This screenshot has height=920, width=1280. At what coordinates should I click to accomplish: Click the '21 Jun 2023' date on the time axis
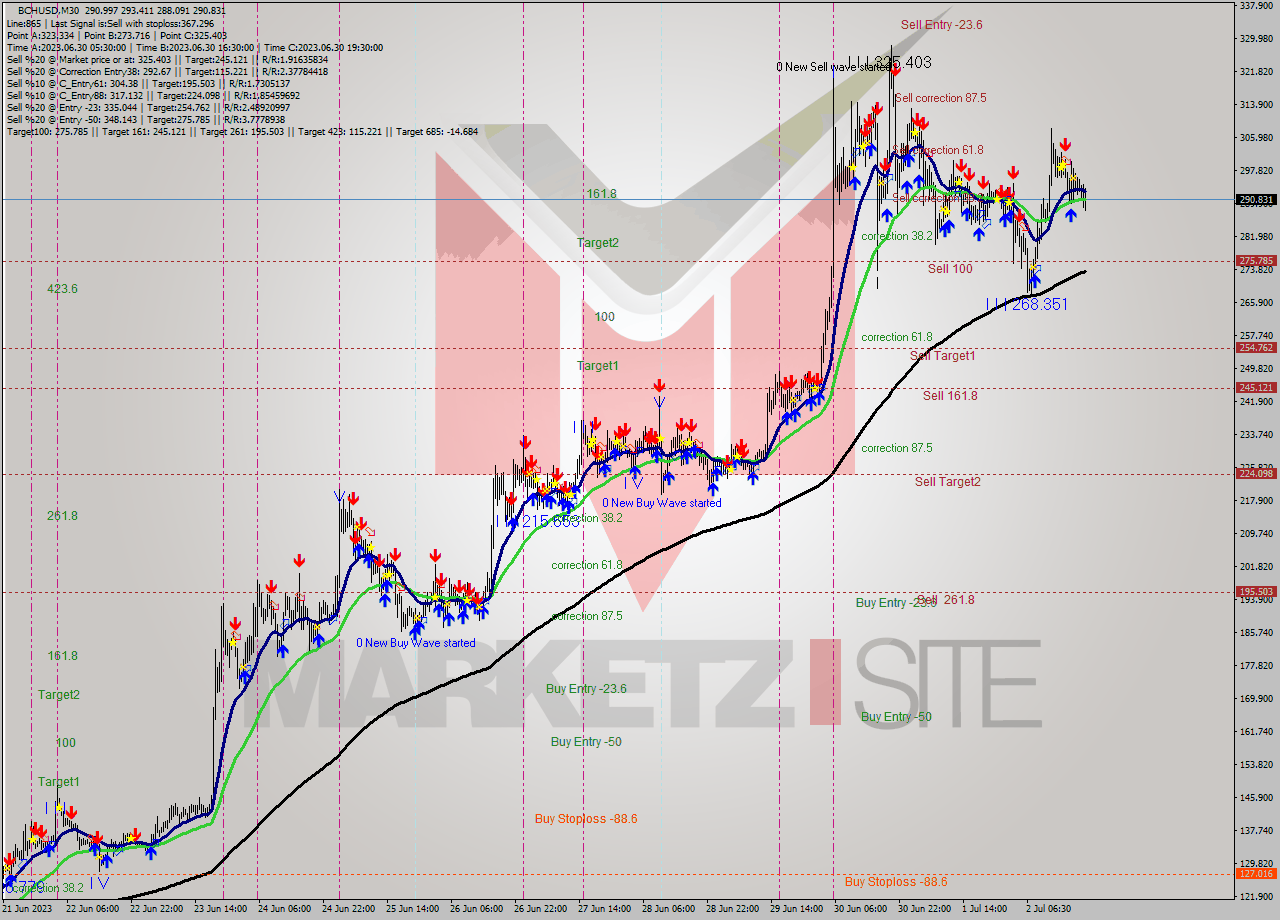(x=29, y=909)
